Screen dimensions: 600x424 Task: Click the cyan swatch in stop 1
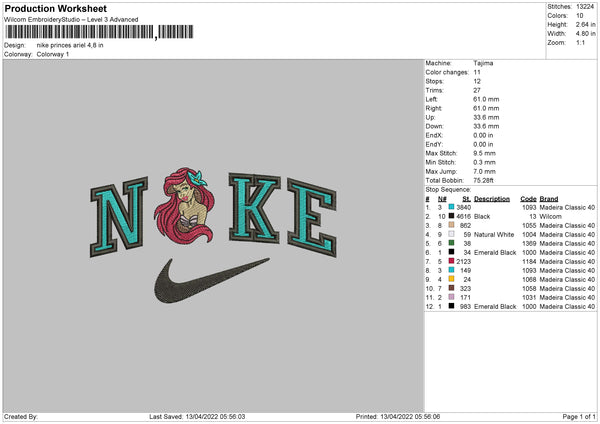coord(451,207)
